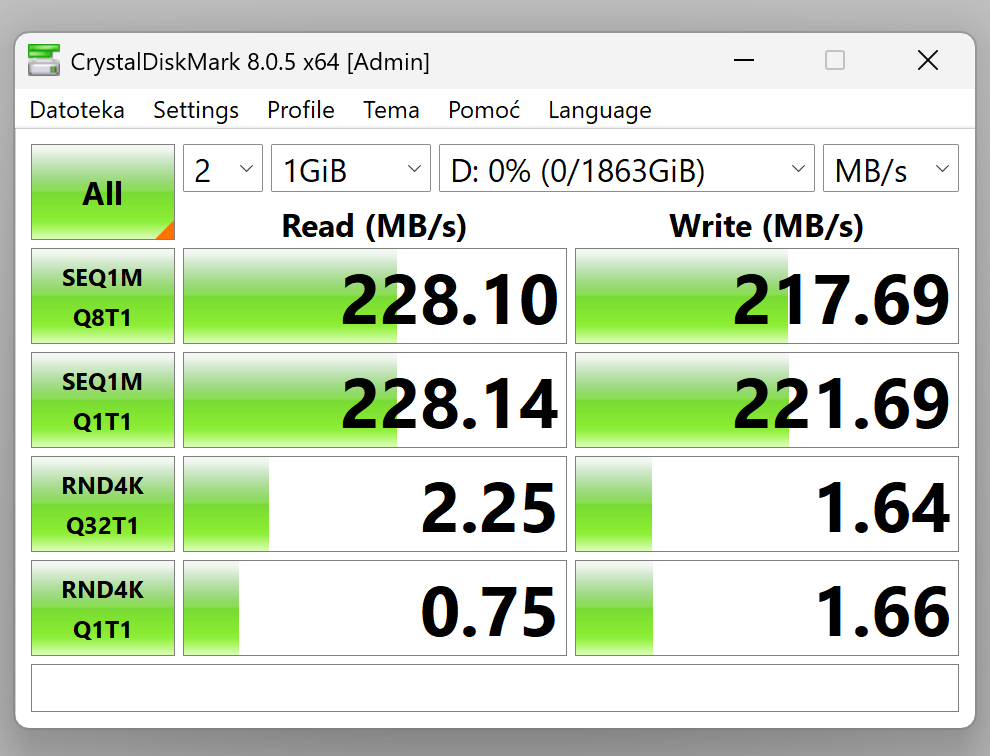
Task: Open the Datoteka menu
Action: coord(77,110)
